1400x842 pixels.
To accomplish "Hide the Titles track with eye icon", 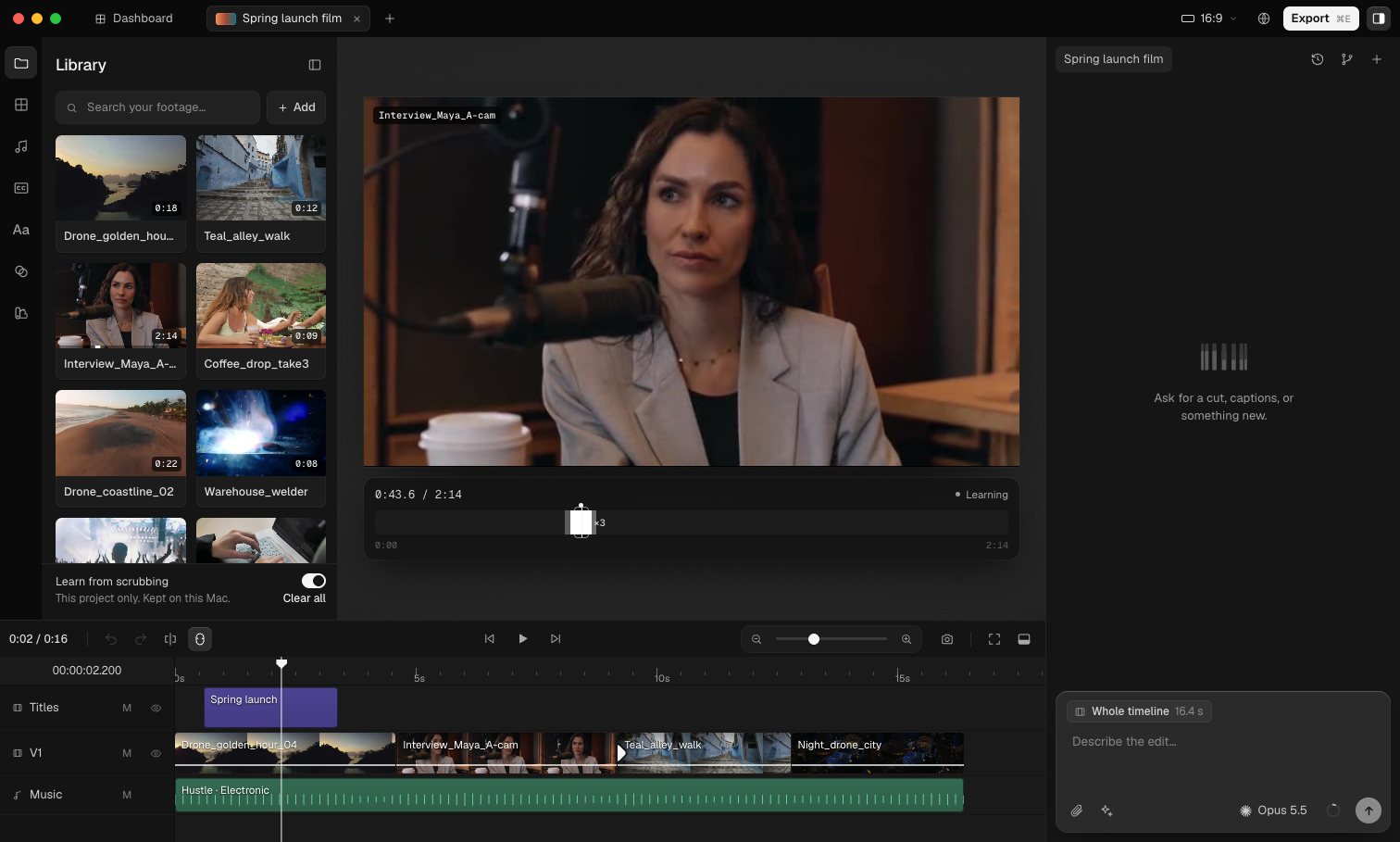I will point(156,708).
